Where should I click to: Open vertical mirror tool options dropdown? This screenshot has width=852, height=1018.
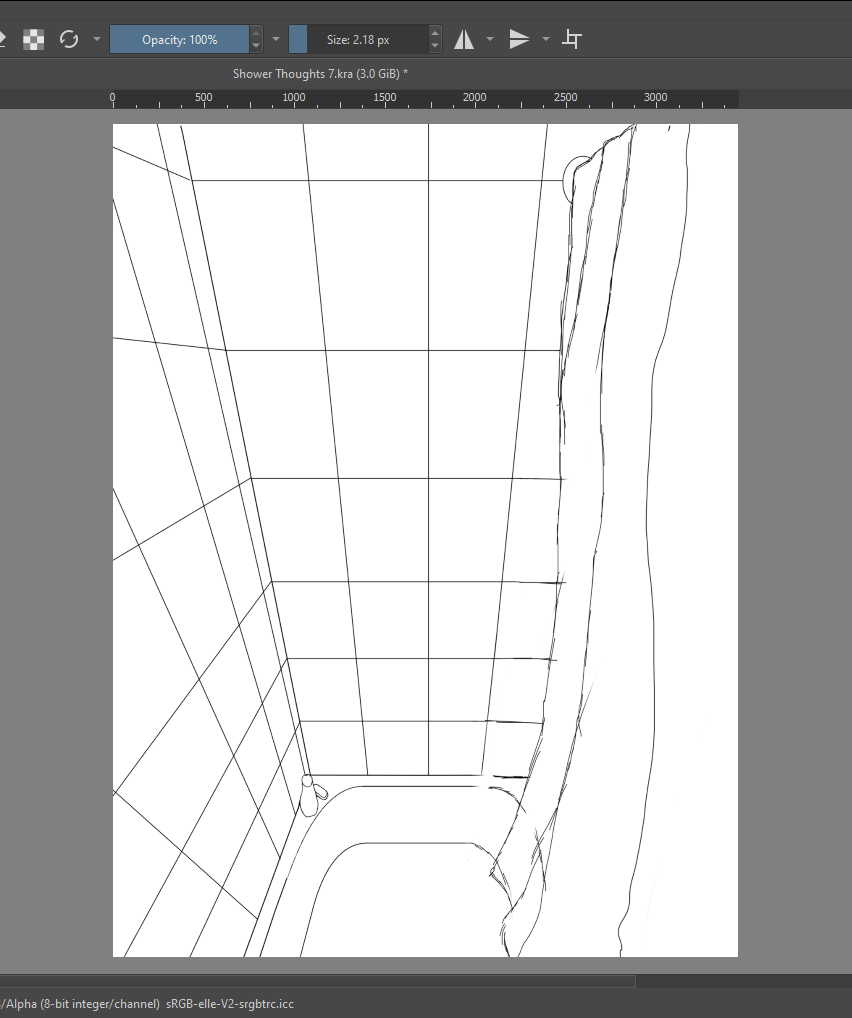[x=546, y=40]
